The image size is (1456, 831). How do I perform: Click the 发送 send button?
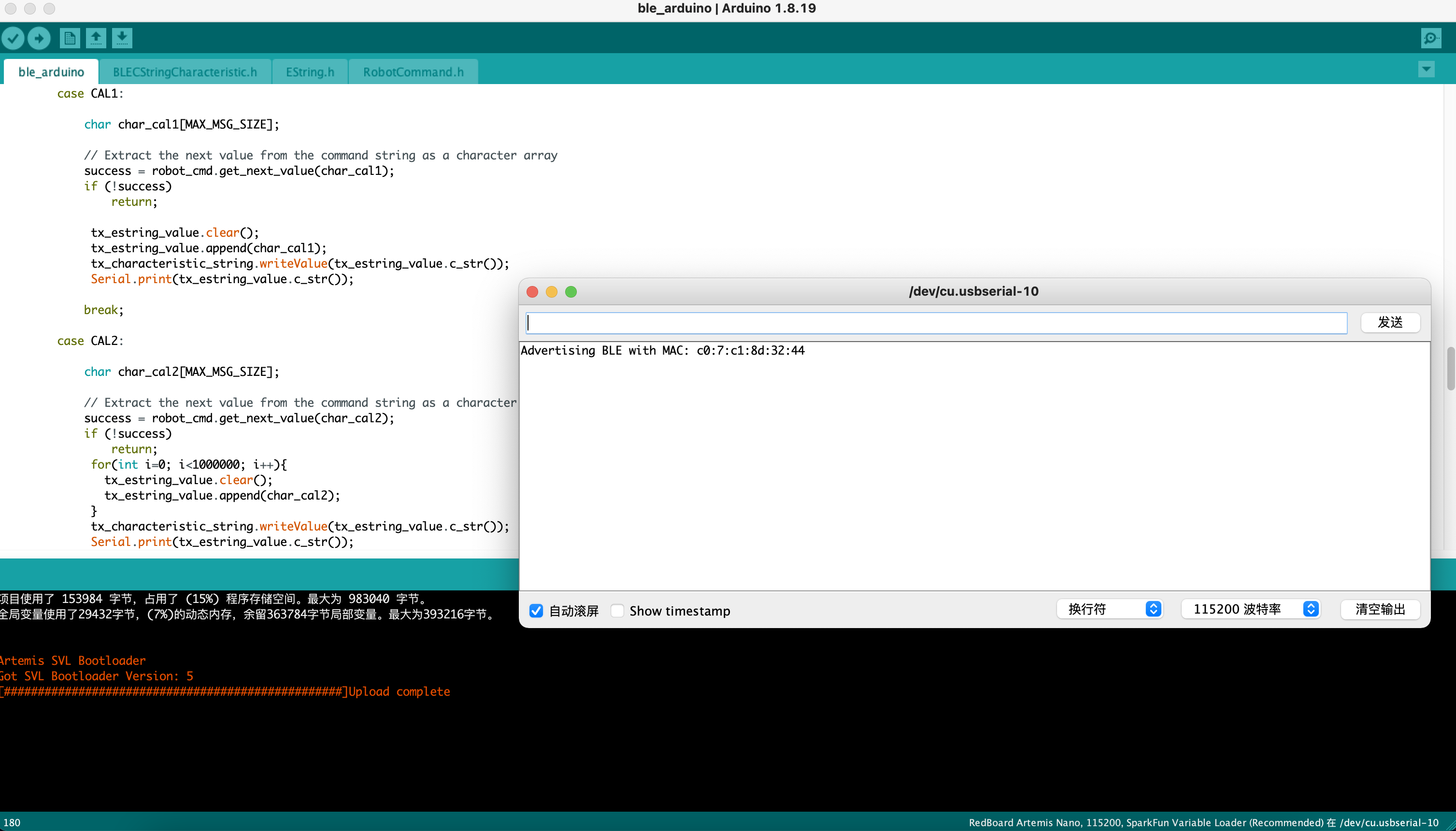point(1390,322)
